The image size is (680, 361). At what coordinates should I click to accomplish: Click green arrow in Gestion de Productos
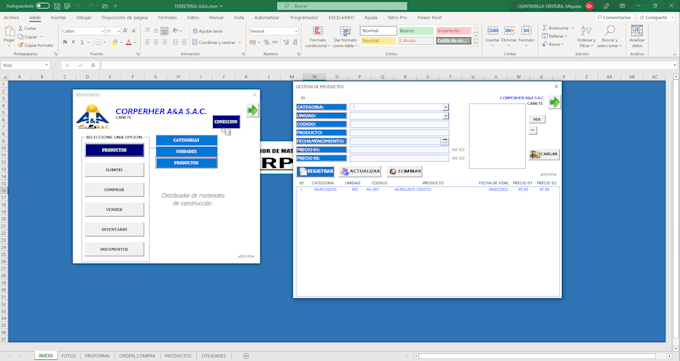(554, 102)
